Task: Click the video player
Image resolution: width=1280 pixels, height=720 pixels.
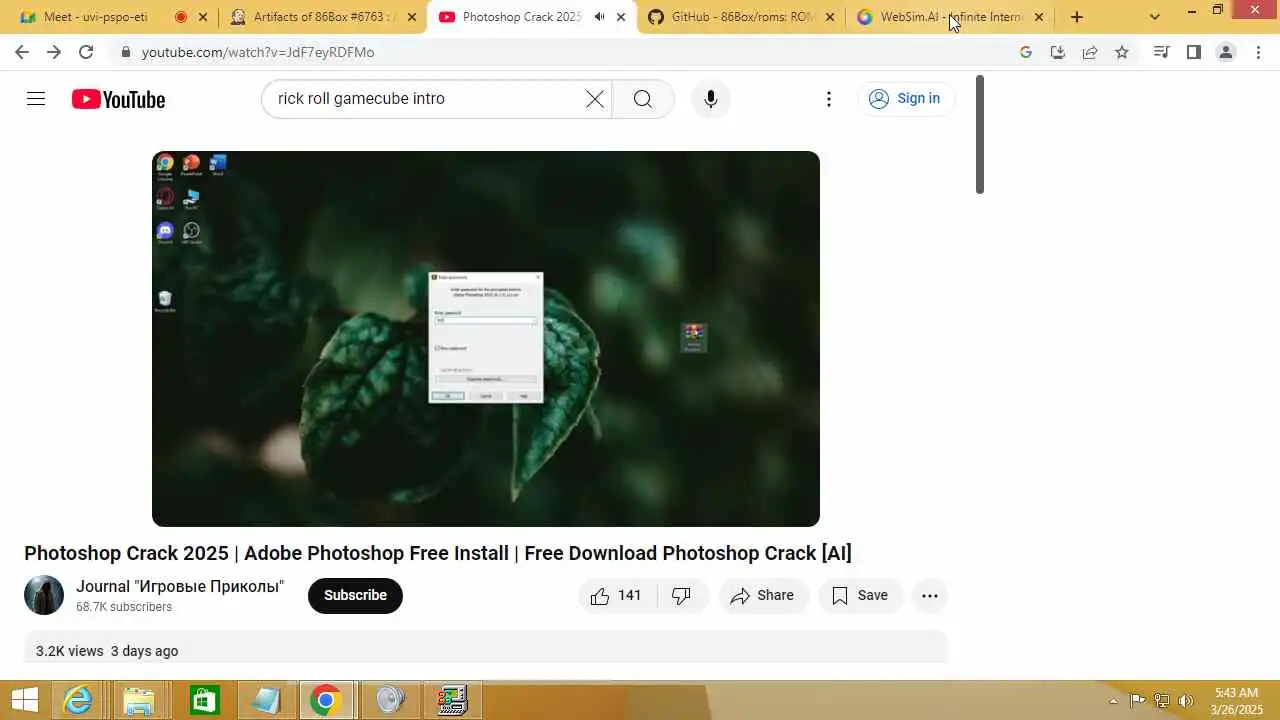Action: pyautogui.click(x=486, y=339)
